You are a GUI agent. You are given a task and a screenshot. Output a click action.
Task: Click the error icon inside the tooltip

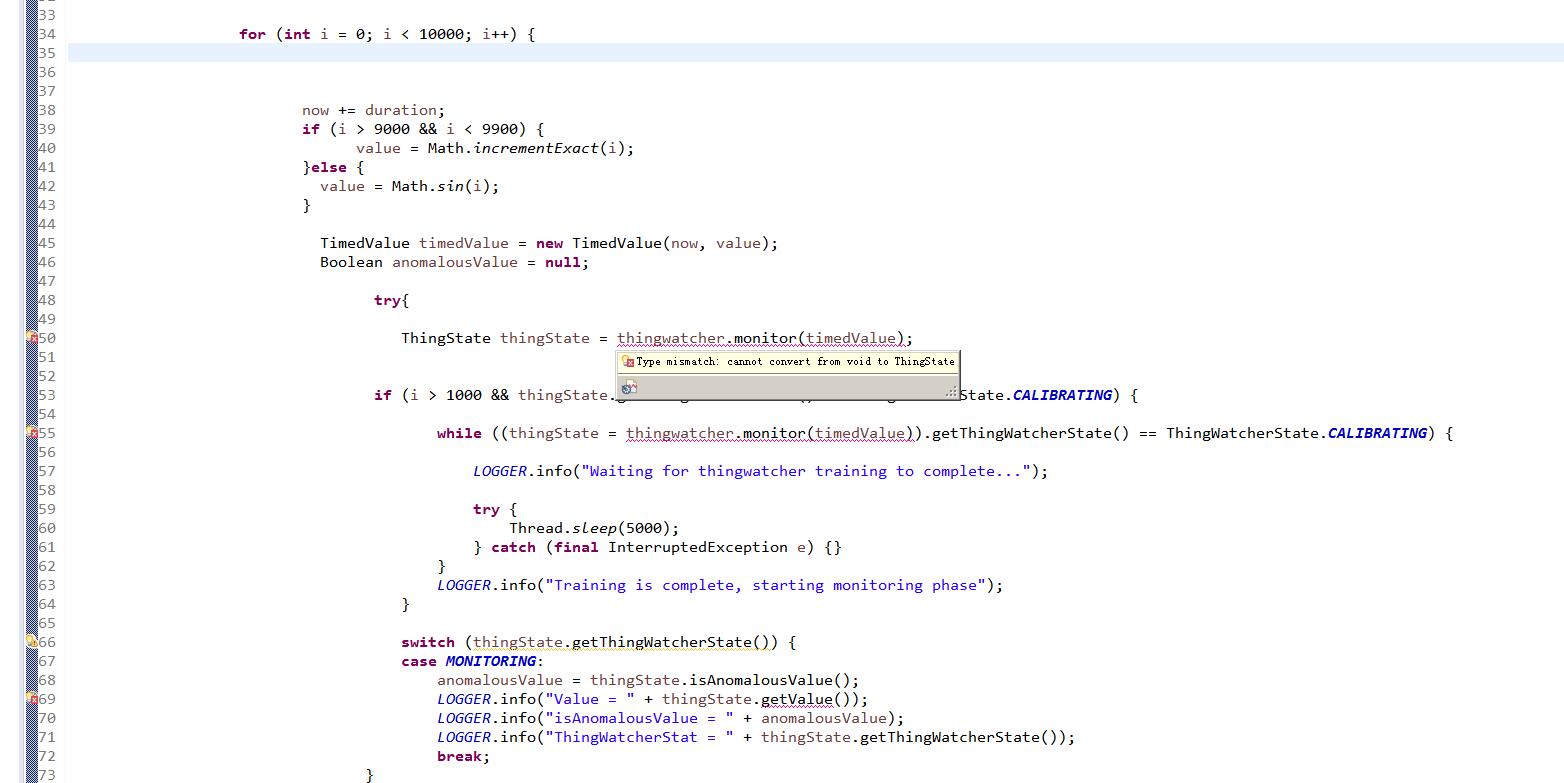click(628, 362)
